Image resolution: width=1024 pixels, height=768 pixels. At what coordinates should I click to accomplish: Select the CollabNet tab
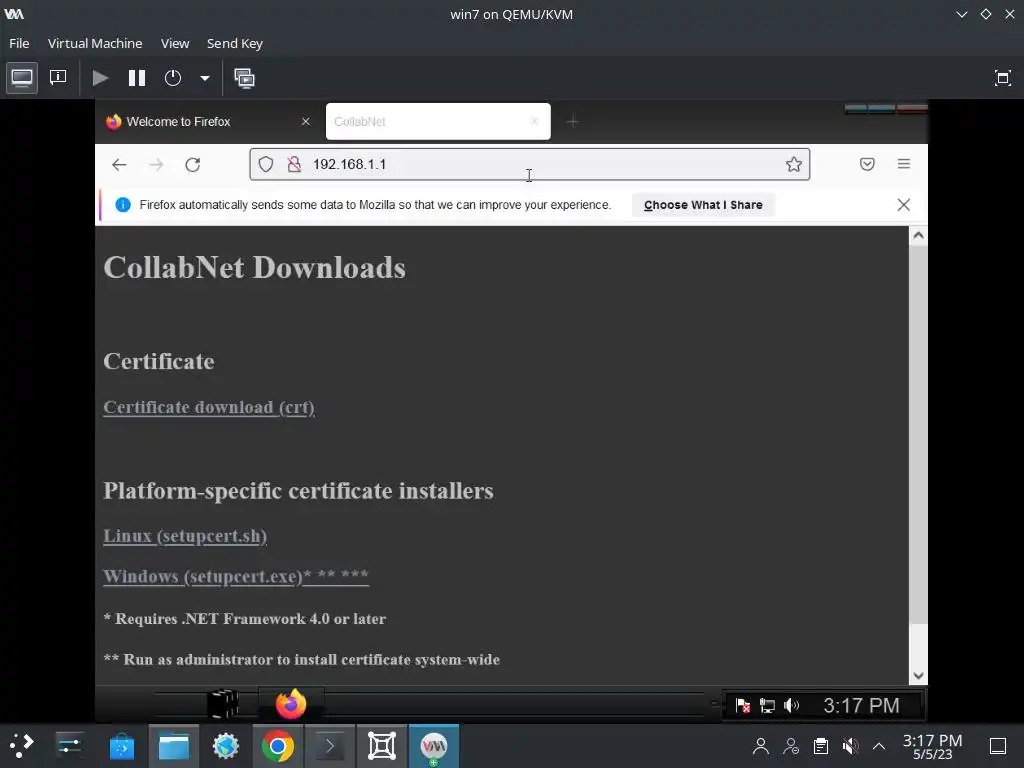438,121
